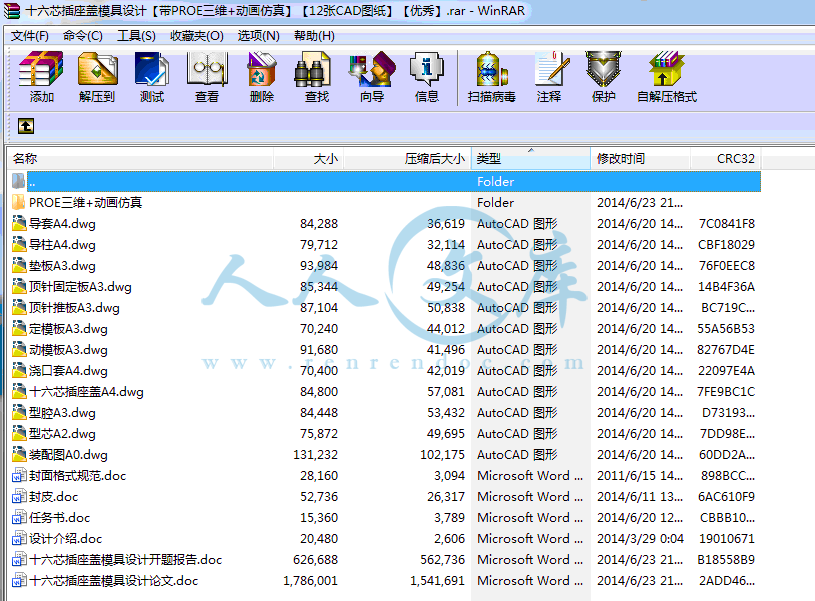The width and height of the screenshot is (815, 601).
Task: Click the WinRAR title bar icon
Action: 12,11
